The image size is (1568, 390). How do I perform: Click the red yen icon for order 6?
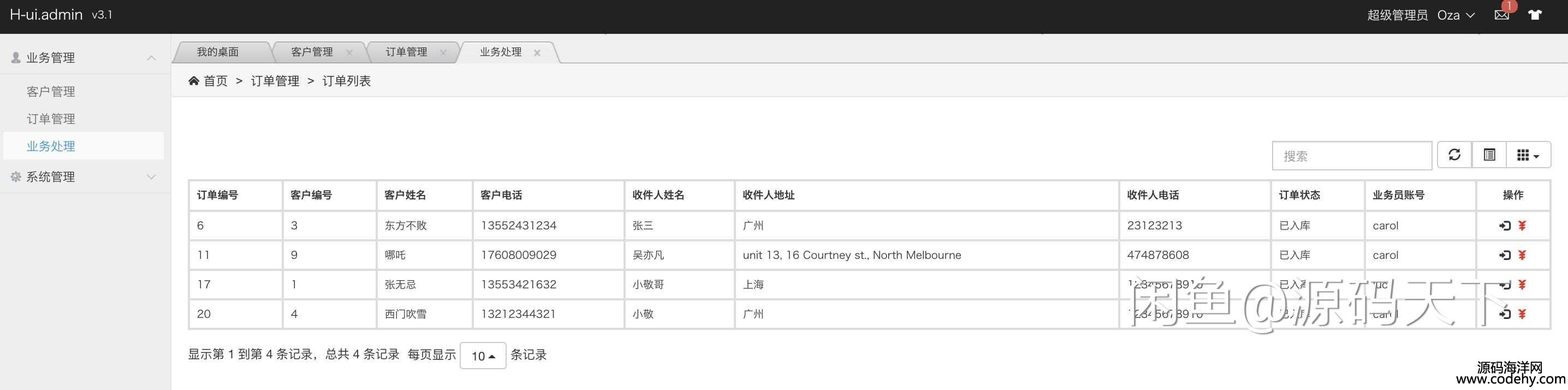click(x=1522, y=226)
